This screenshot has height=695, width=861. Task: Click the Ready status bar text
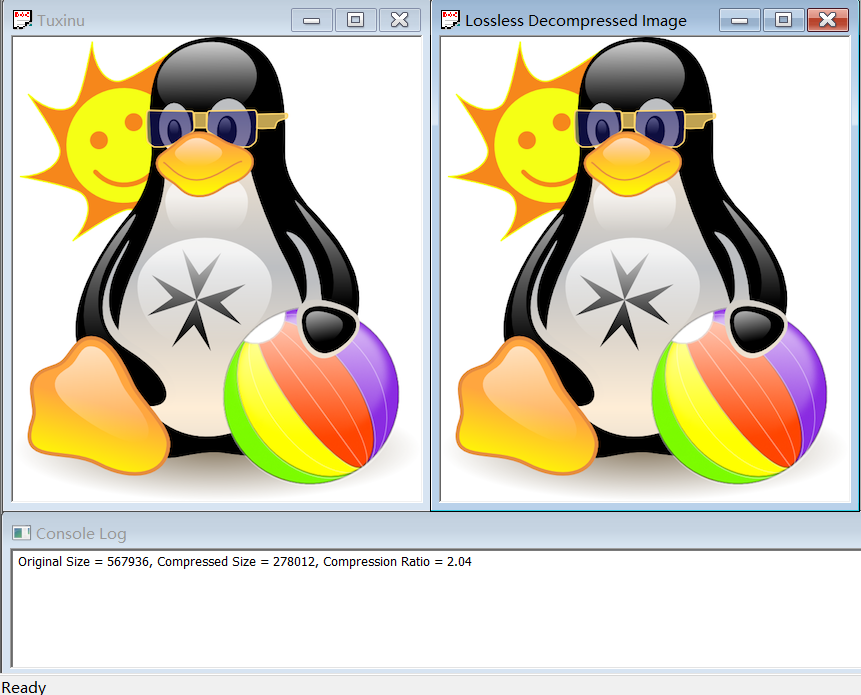[24, 687]
